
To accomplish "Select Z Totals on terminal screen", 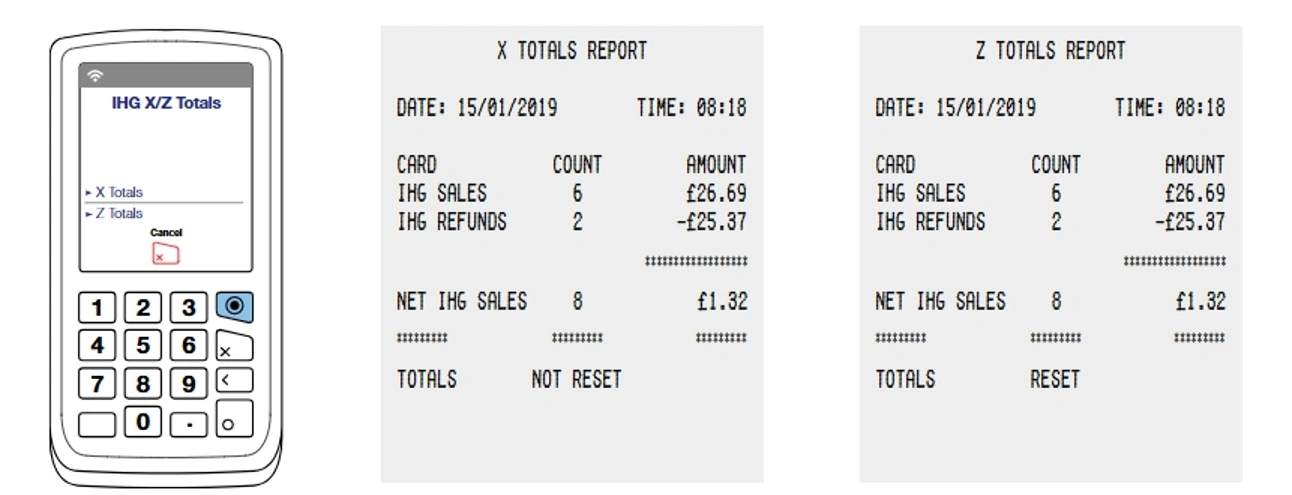I will (x=118, y=213).
